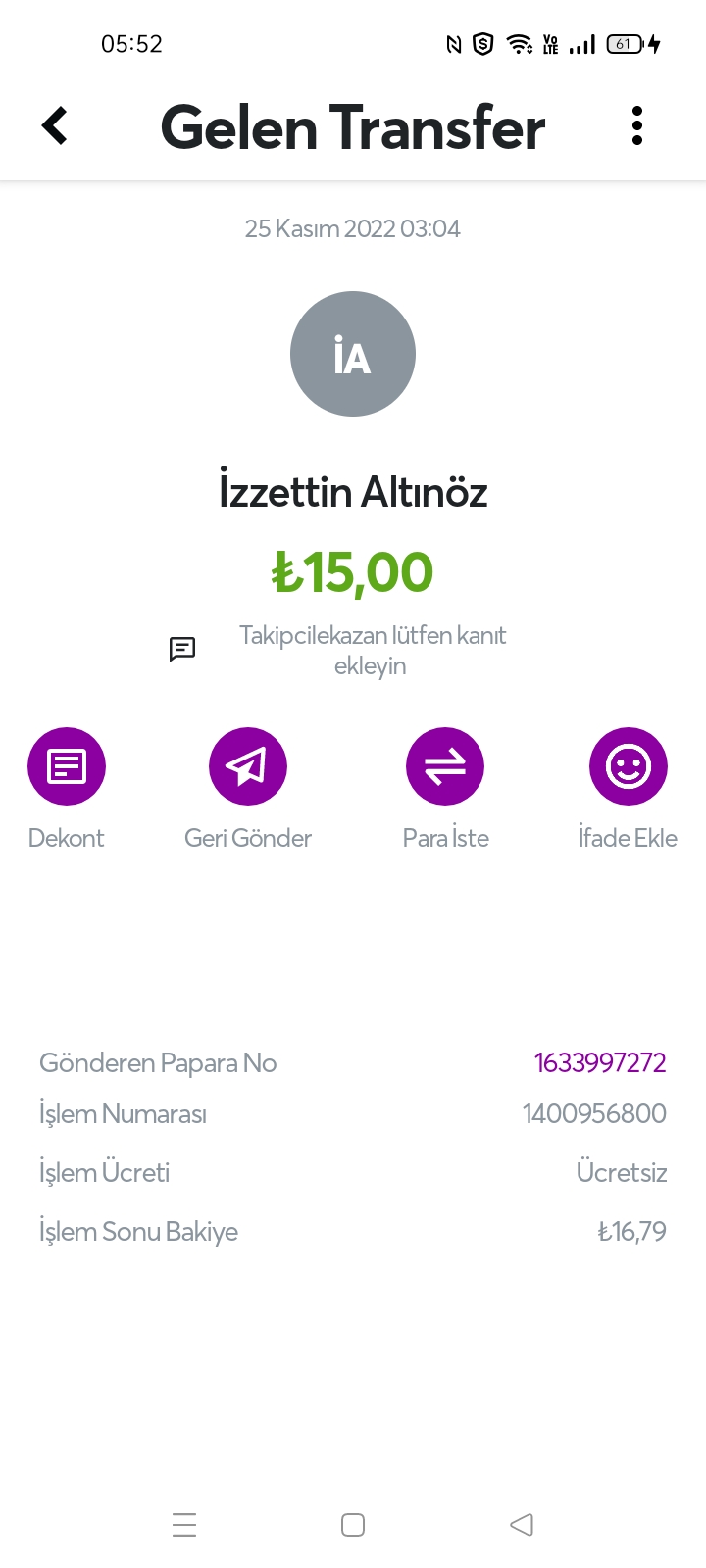Tap the Takipcilekazan note text

(x=372, y=651)
